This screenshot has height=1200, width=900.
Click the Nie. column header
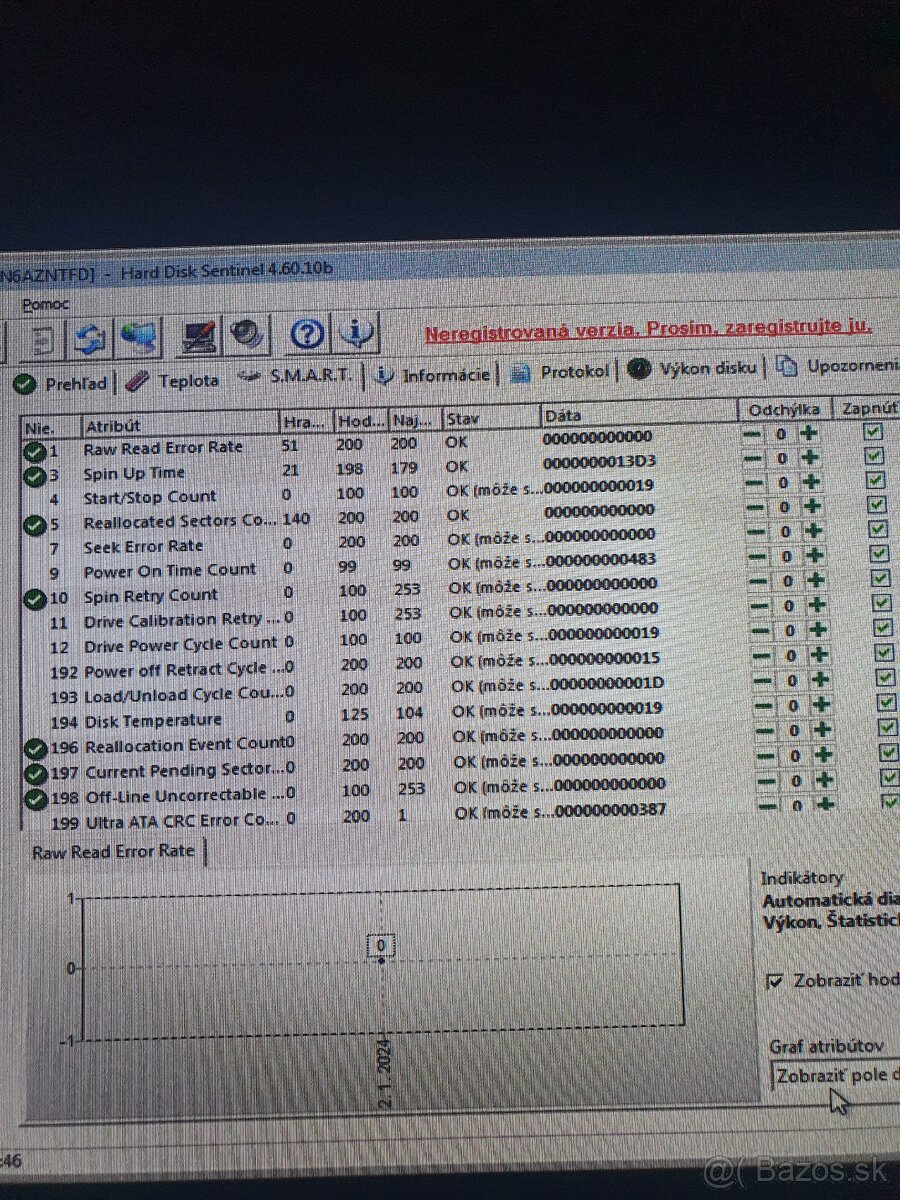pos(49,427)
